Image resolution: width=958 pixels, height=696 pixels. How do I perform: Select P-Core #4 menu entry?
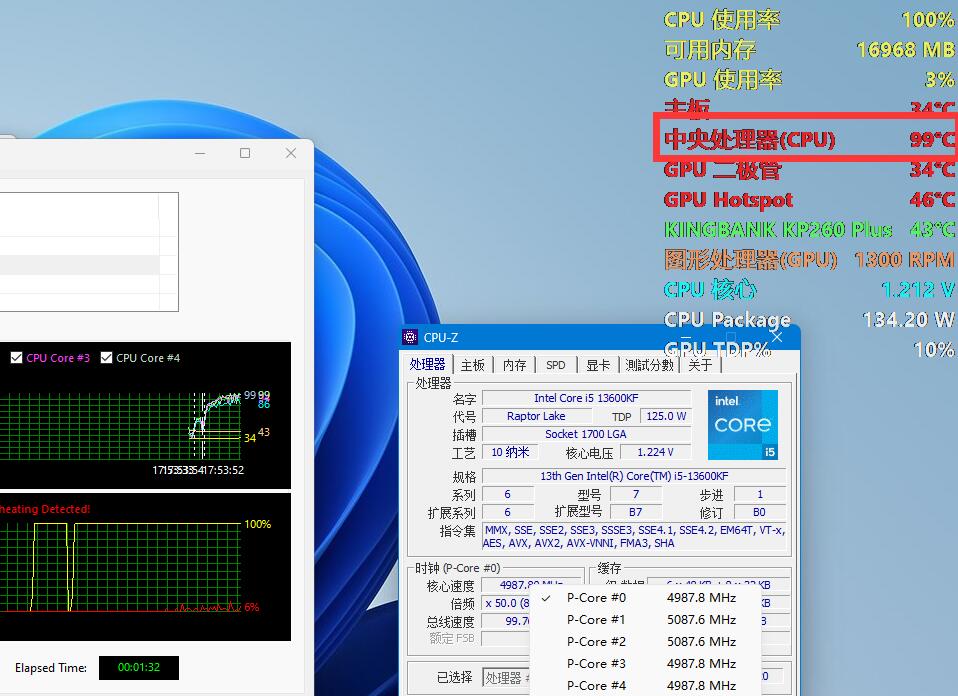coord(645,686)
